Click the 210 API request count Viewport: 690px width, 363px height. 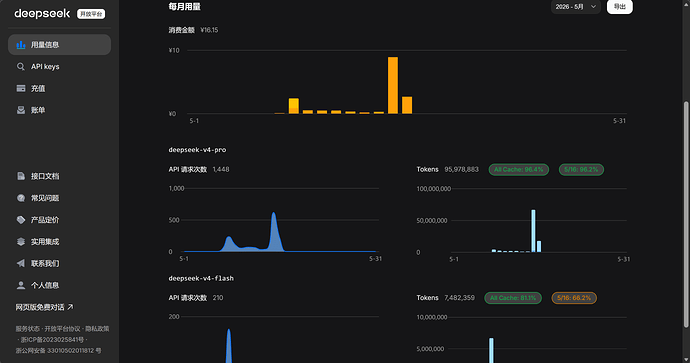pos(218,298)
